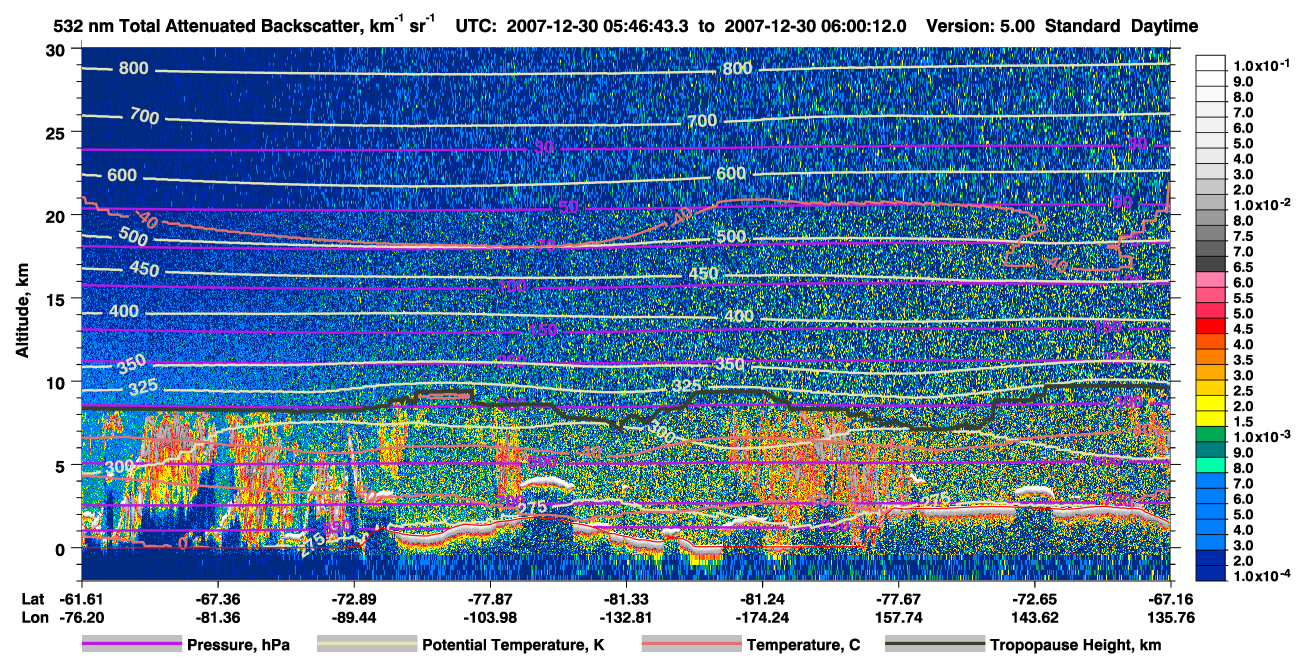Click the longitude value '-174.24'

pos(762,616)
